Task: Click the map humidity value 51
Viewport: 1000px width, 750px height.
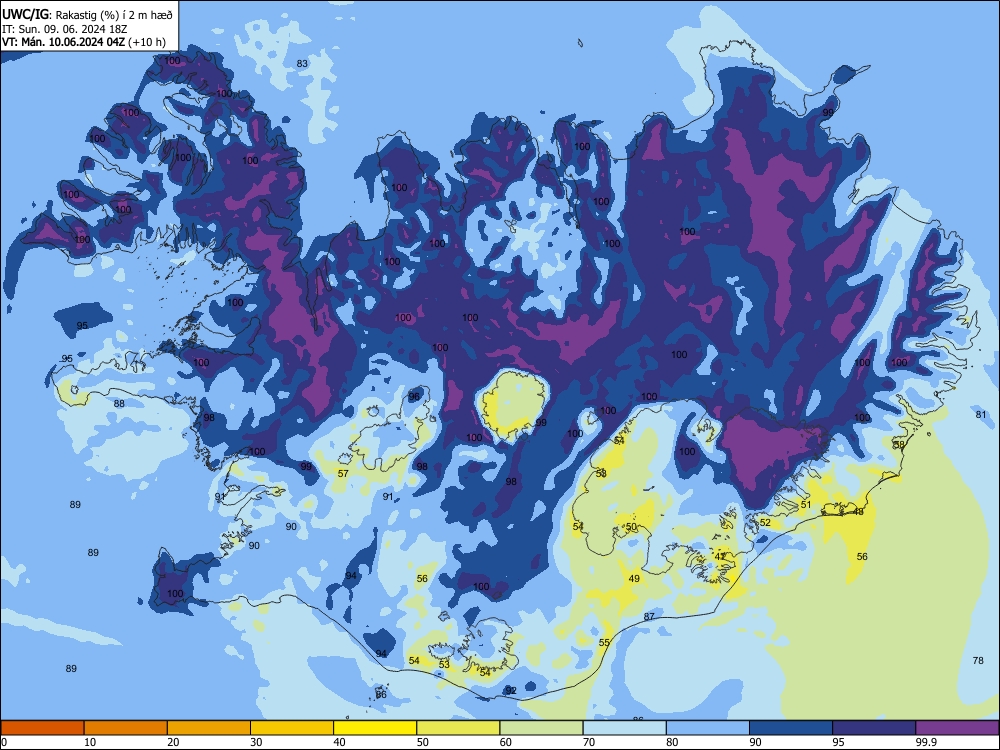Action: [x=806, y=504]
